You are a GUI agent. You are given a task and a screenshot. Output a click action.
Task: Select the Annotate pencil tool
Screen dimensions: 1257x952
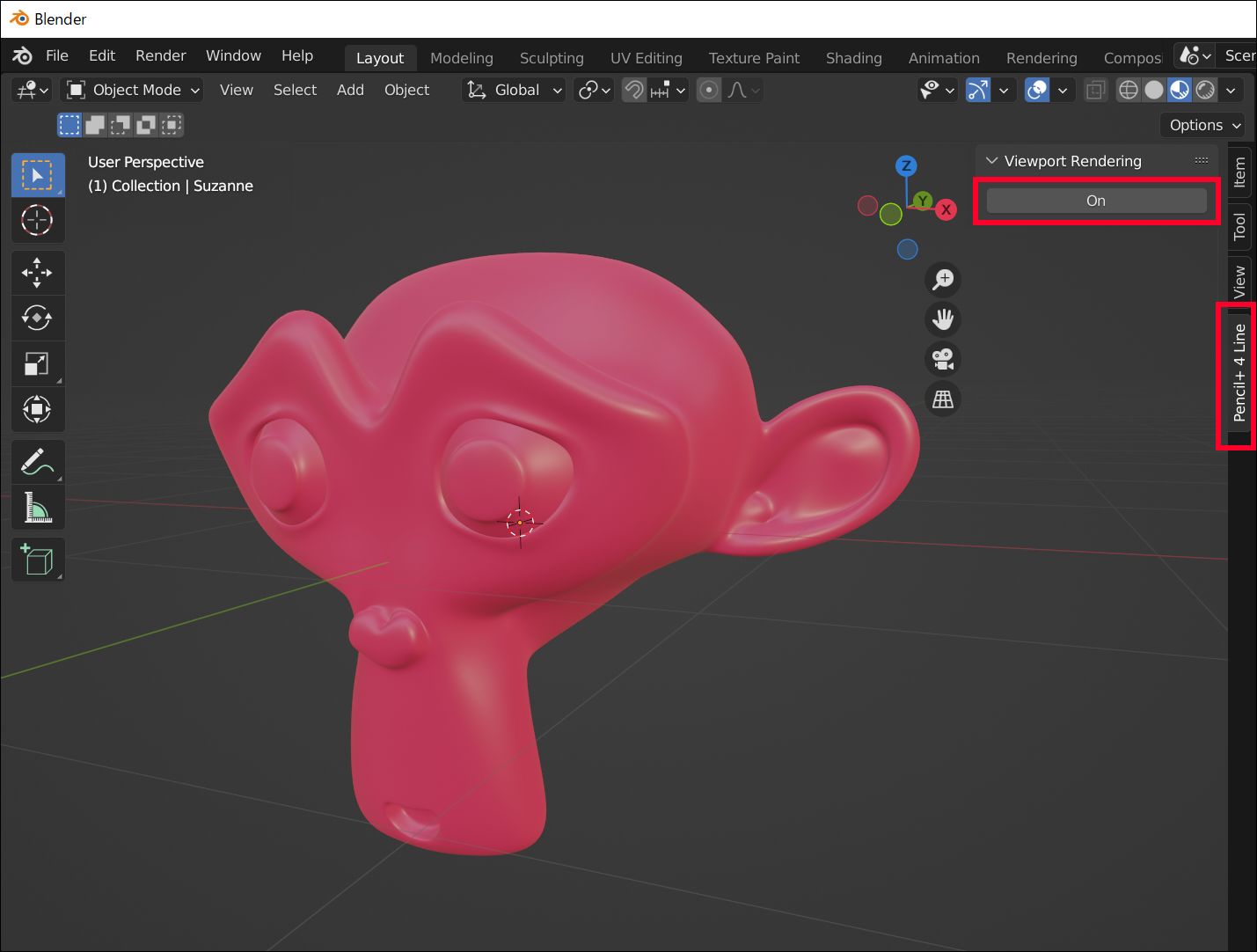[x=38, y=462]
